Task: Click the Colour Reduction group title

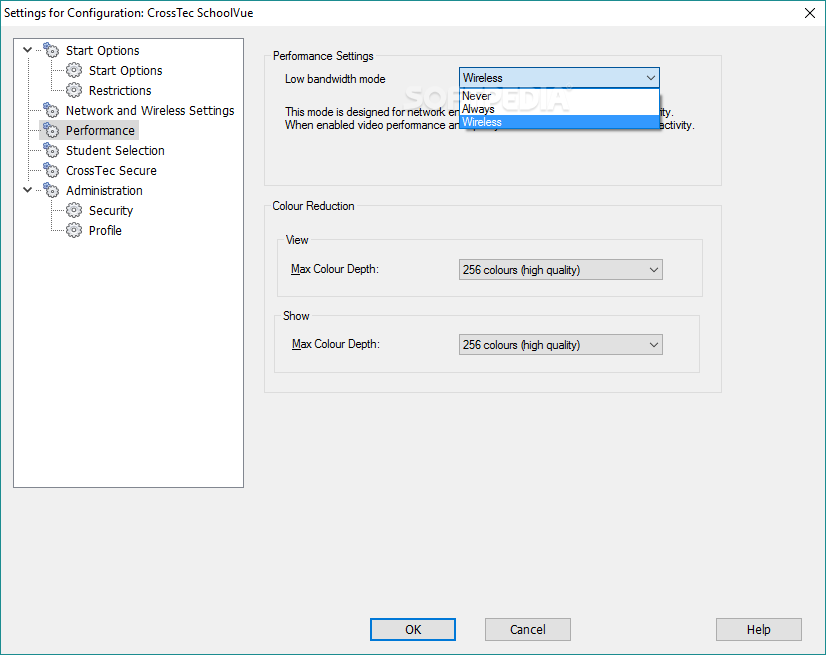Action: coord(313,206)
